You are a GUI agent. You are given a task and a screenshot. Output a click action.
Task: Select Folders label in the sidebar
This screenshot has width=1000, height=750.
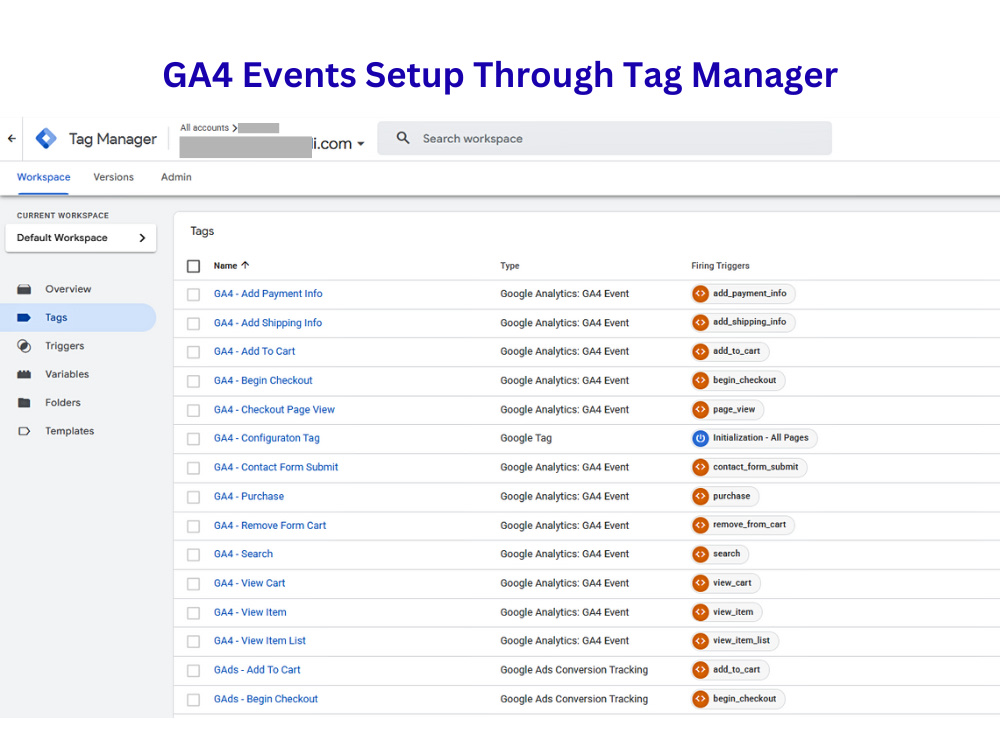pyautogui.click(x=62, y=402)
